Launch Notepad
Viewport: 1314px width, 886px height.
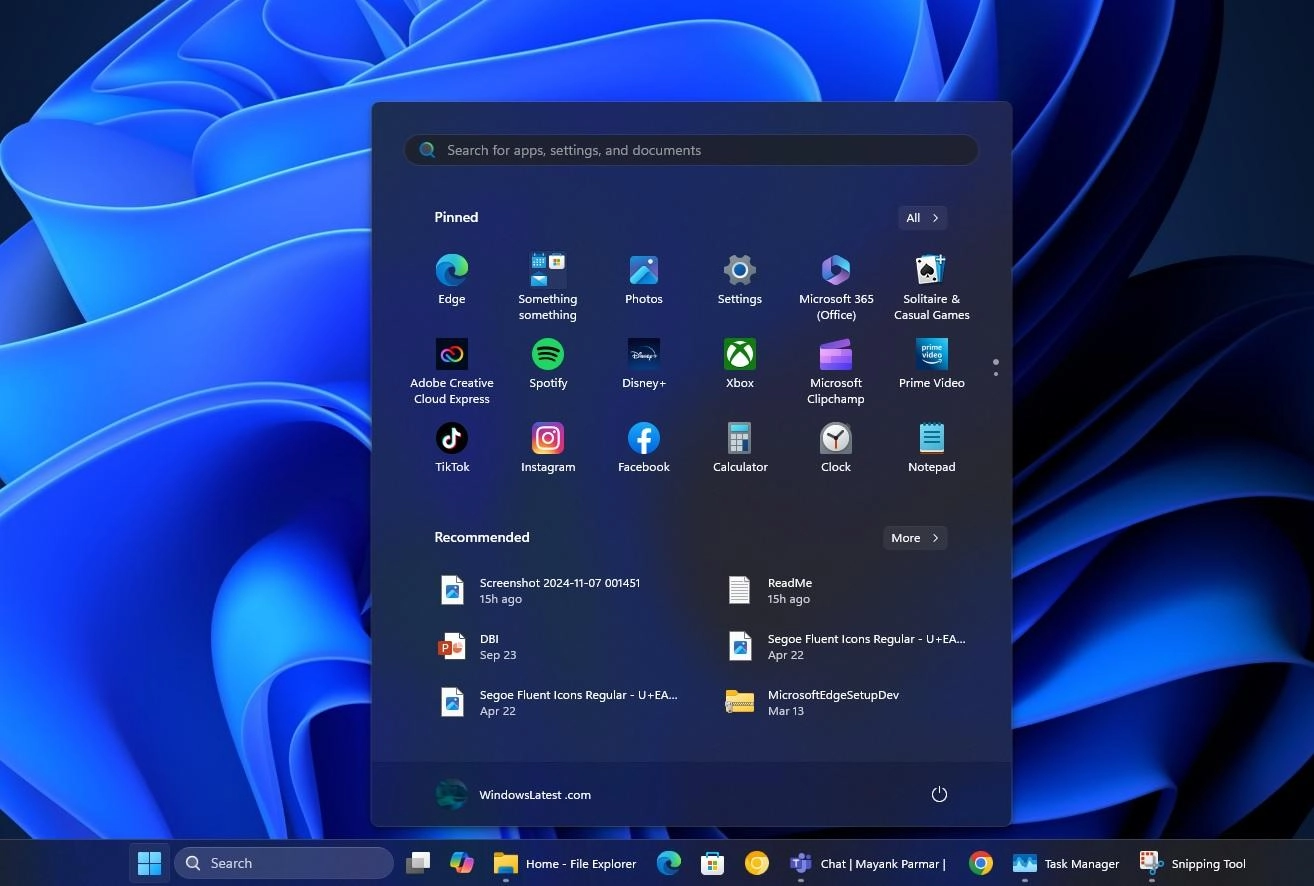coord(931,447)
